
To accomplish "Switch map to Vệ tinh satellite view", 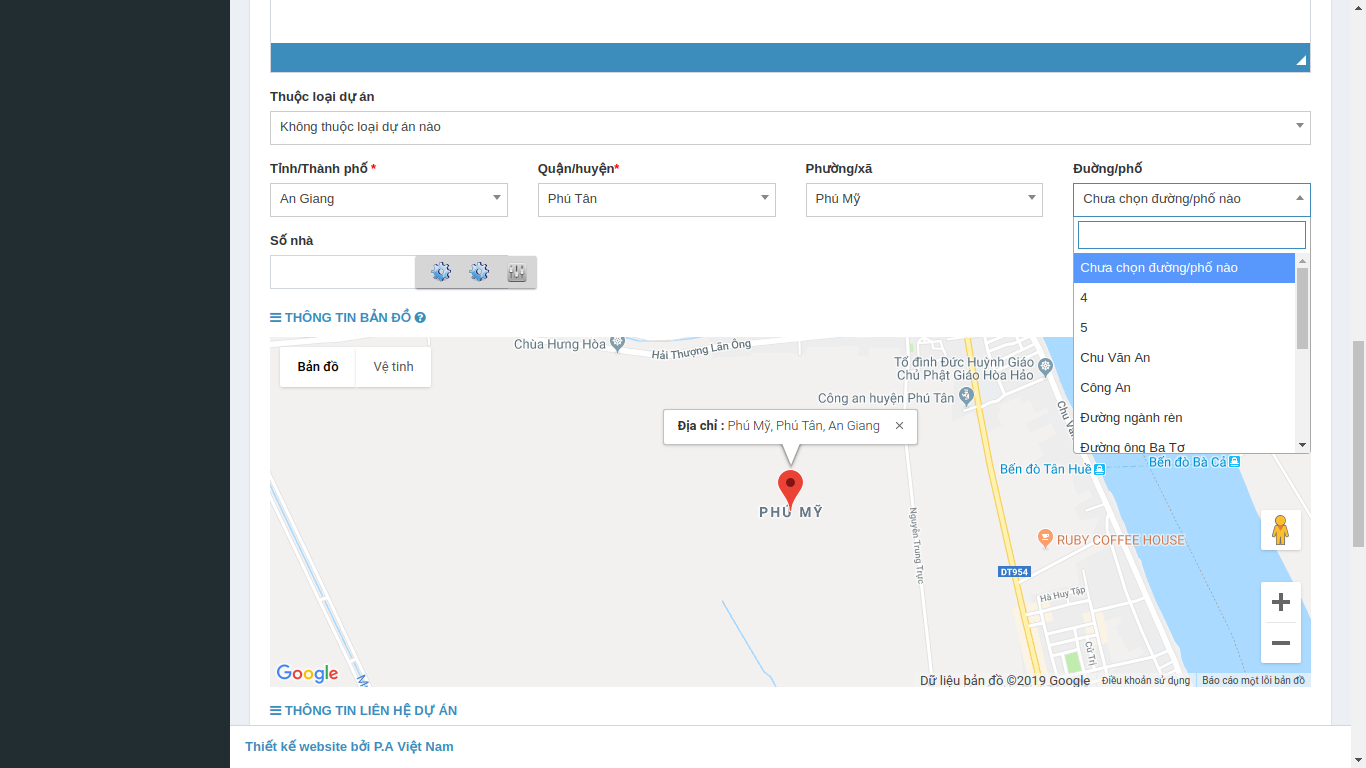I will pyautogui.click(x=394, y=367).
